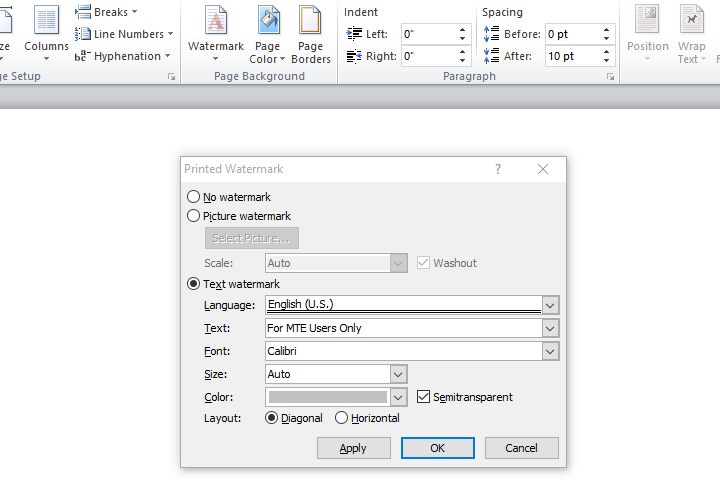Click the Spacing Before 0 pt field
This screenshot has height=500, width=720.
pyautogui.click(x=574, y=34)
